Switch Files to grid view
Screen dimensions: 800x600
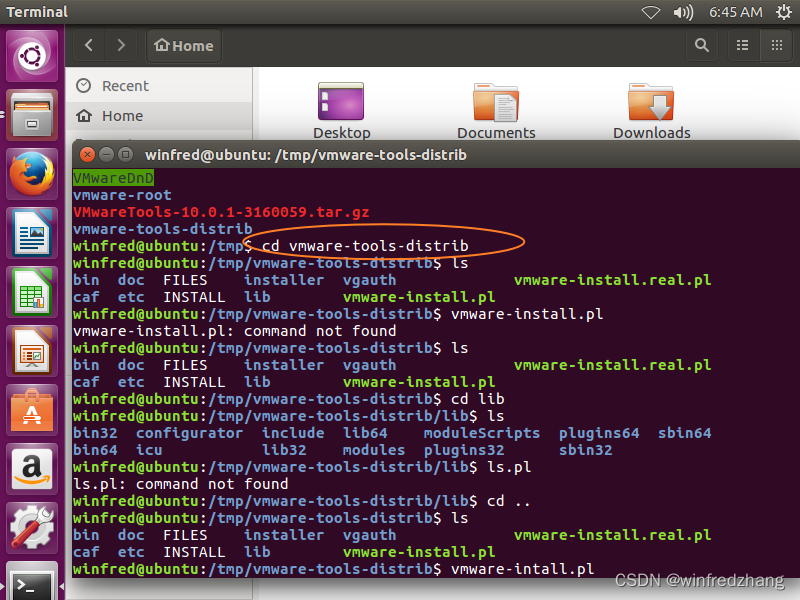click(777, 45)
